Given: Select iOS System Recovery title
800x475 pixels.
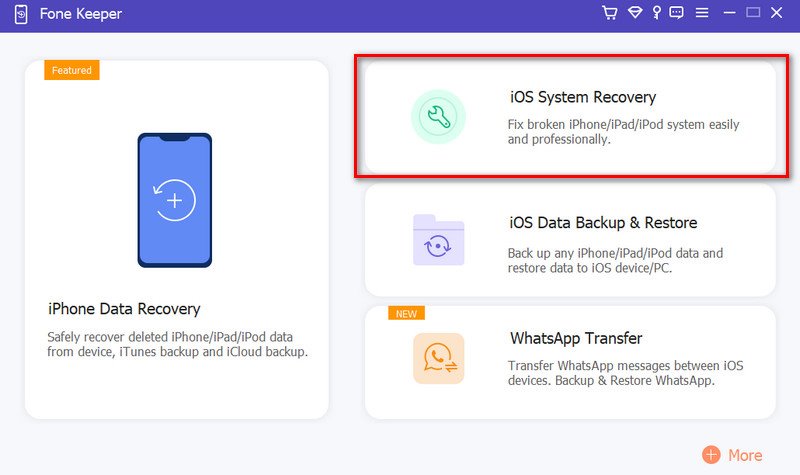Looking at the screenshot, I should click(x=582, y=97).
